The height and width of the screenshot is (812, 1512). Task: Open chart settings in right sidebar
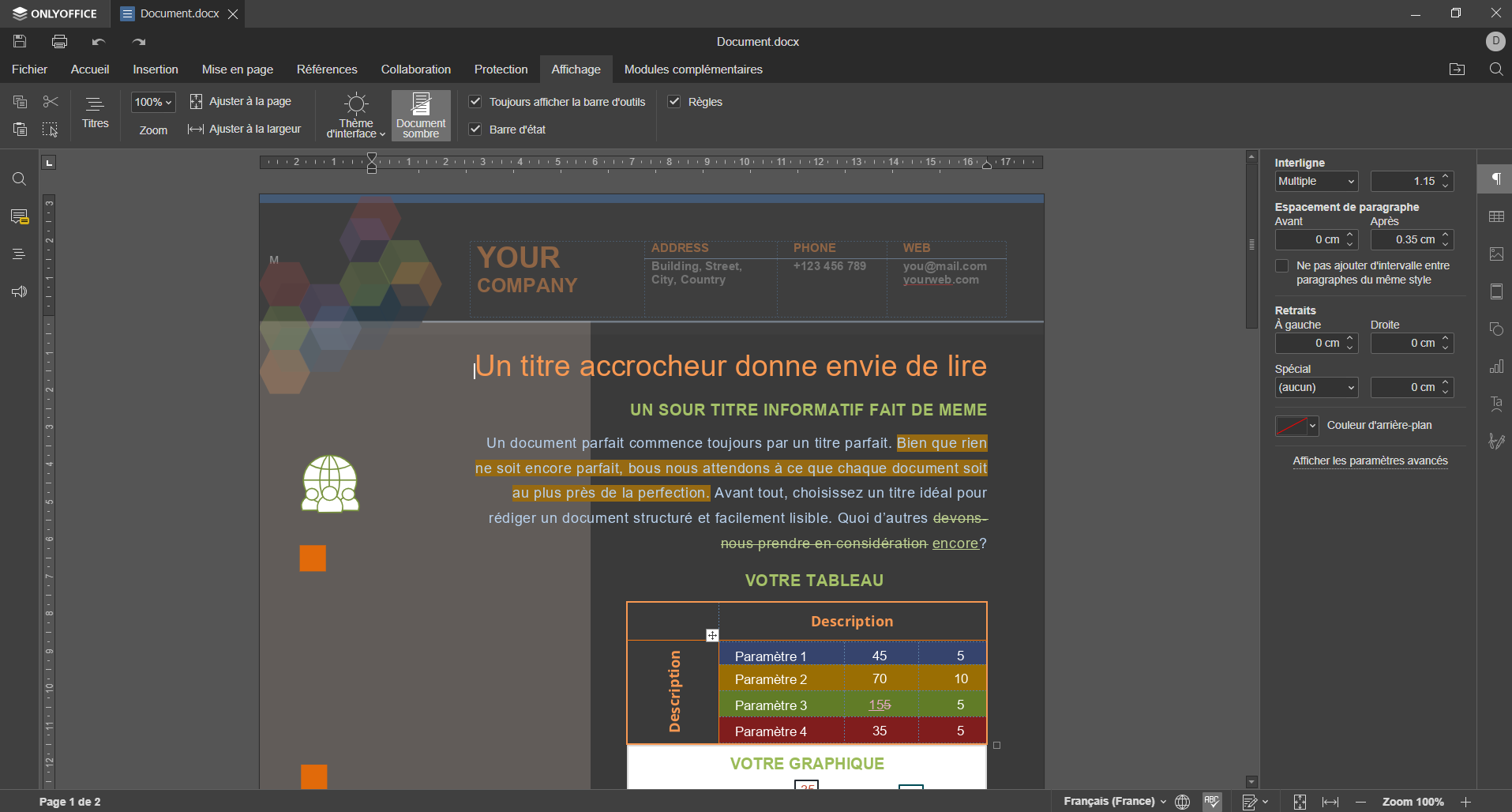click(x=1496, y=367)
